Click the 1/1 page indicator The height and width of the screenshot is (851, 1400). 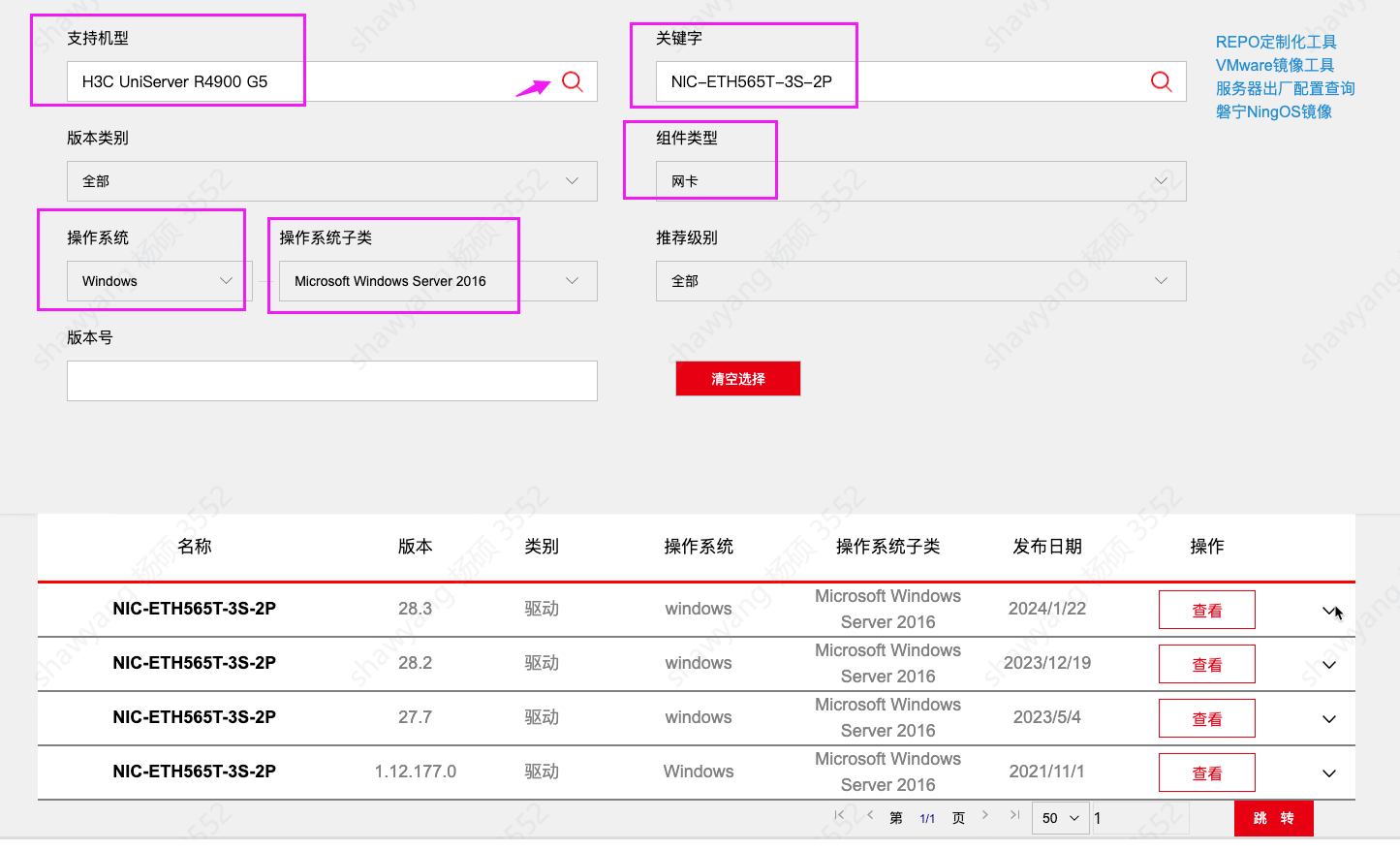point(927,818)
